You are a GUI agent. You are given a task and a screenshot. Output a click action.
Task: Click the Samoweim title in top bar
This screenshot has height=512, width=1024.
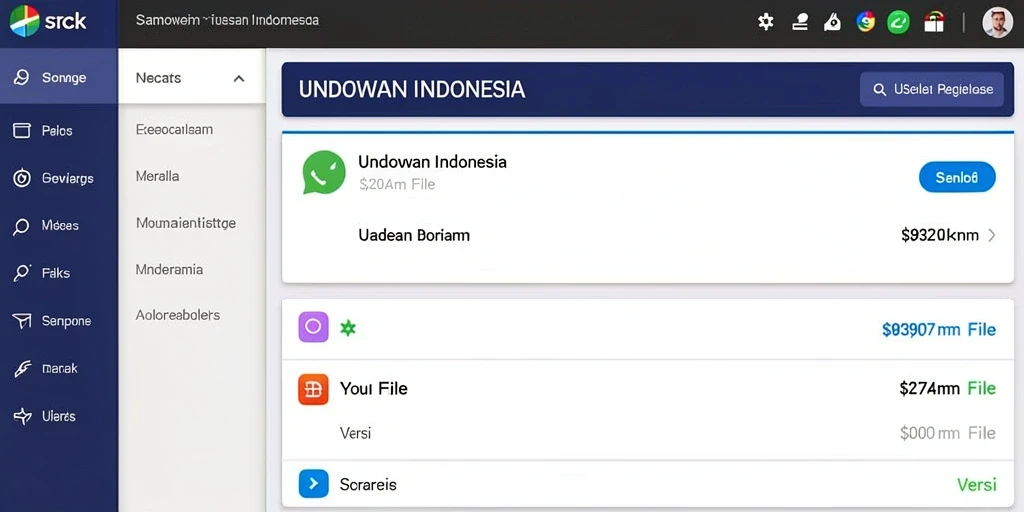(x=227, y=20)
